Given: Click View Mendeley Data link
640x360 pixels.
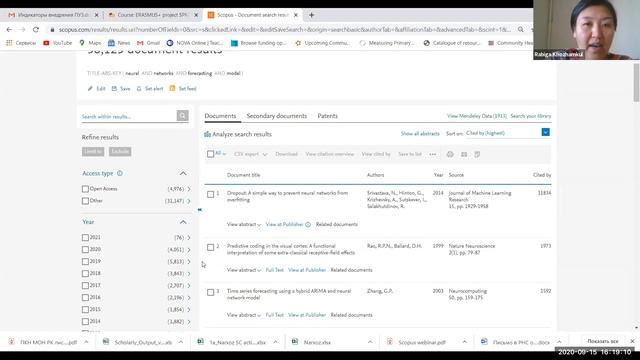Looking at the screenshot, I should pyautogui.click(x=476, y=116).
